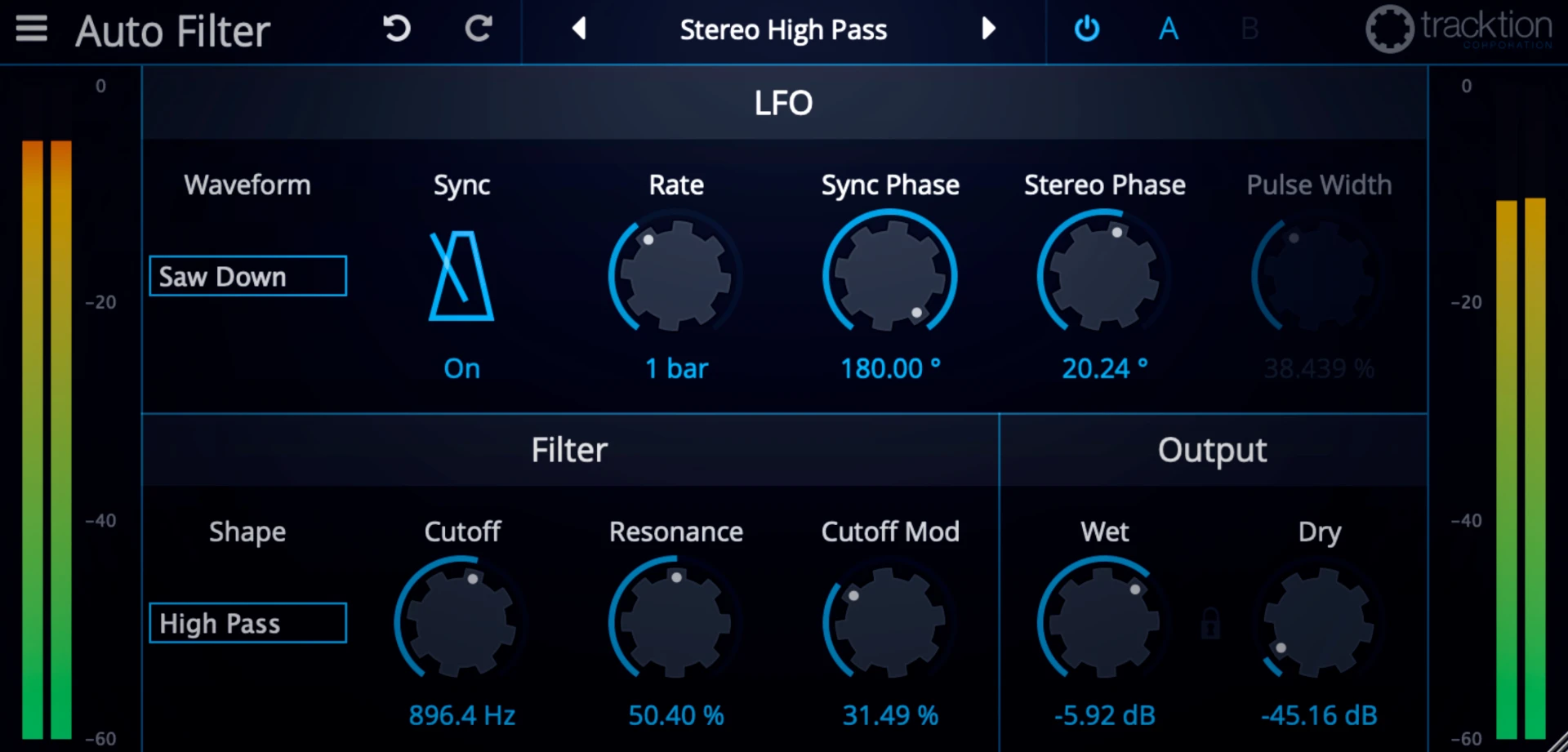The image size is (1568, 752).
Task: Click the Rate value '1 bar'
Action: [x=676, y=368]
